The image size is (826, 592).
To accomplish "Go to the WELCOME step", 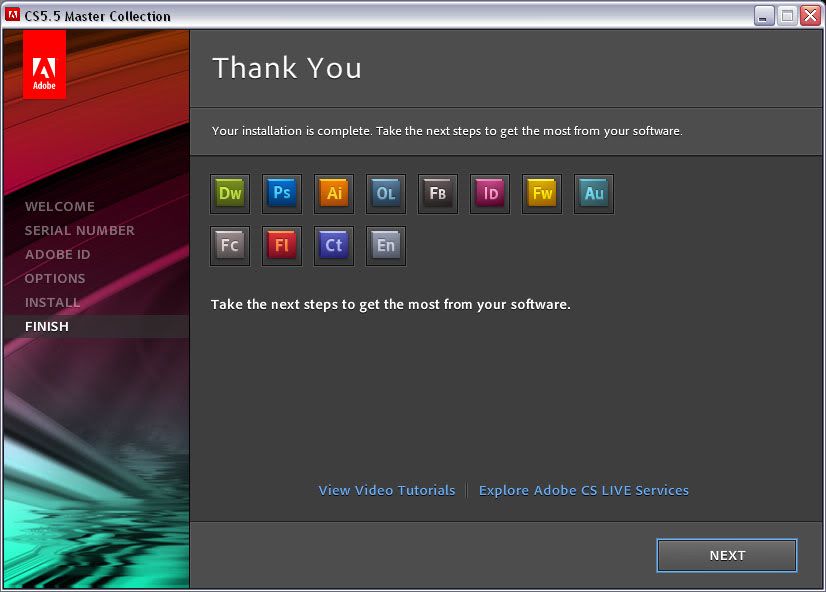I will point(60,206).
